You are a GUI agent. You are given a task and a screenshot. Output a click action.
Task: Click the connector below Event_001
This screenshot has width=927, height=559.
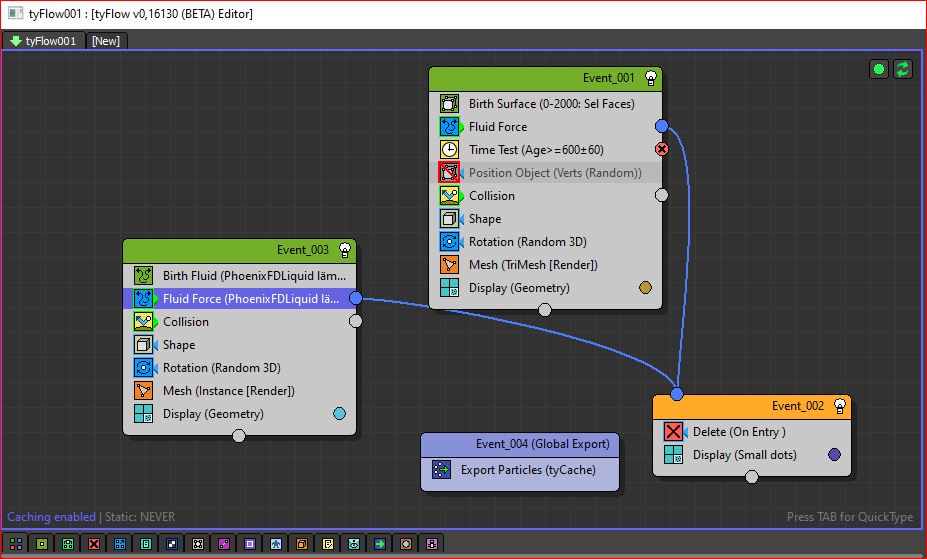point(544,310)
